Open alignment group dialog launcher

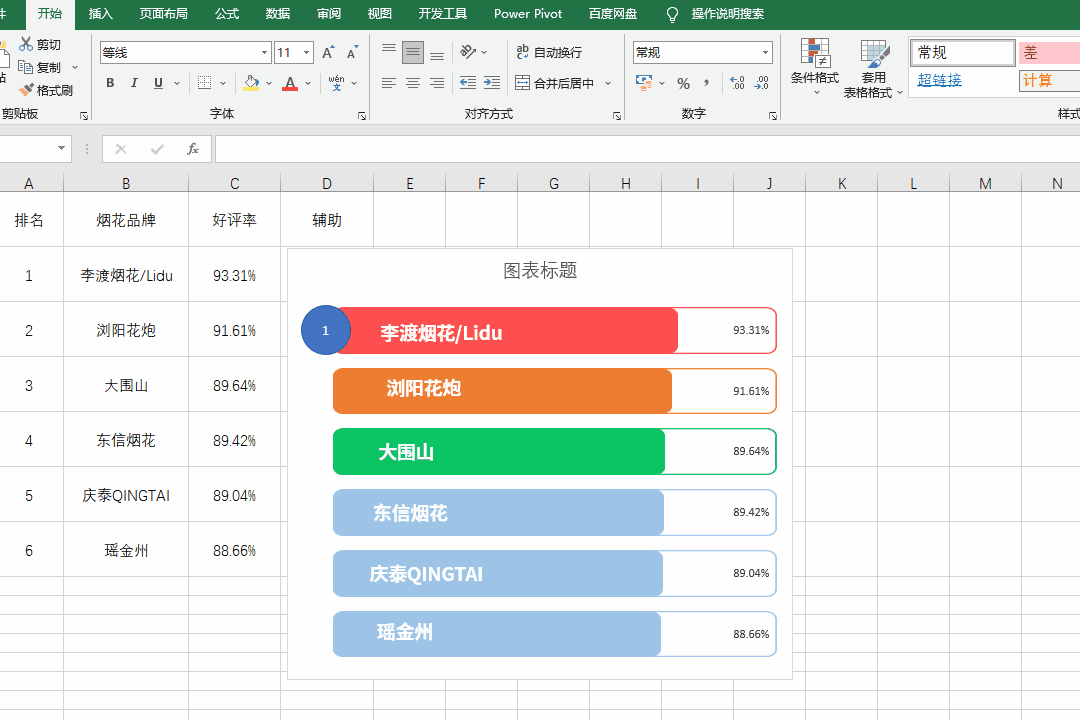tap(617, 116)
